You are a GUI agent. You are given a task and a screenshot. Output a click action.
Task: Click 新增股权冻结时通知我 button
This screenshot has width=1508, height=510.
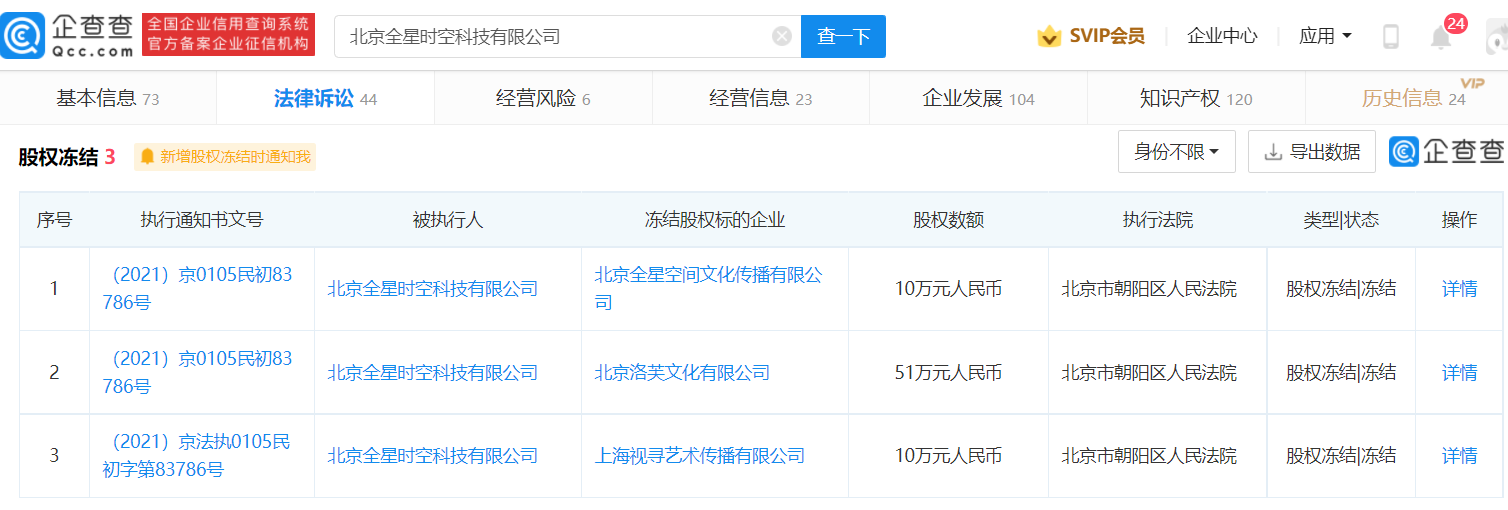click(x=225, y=157)
